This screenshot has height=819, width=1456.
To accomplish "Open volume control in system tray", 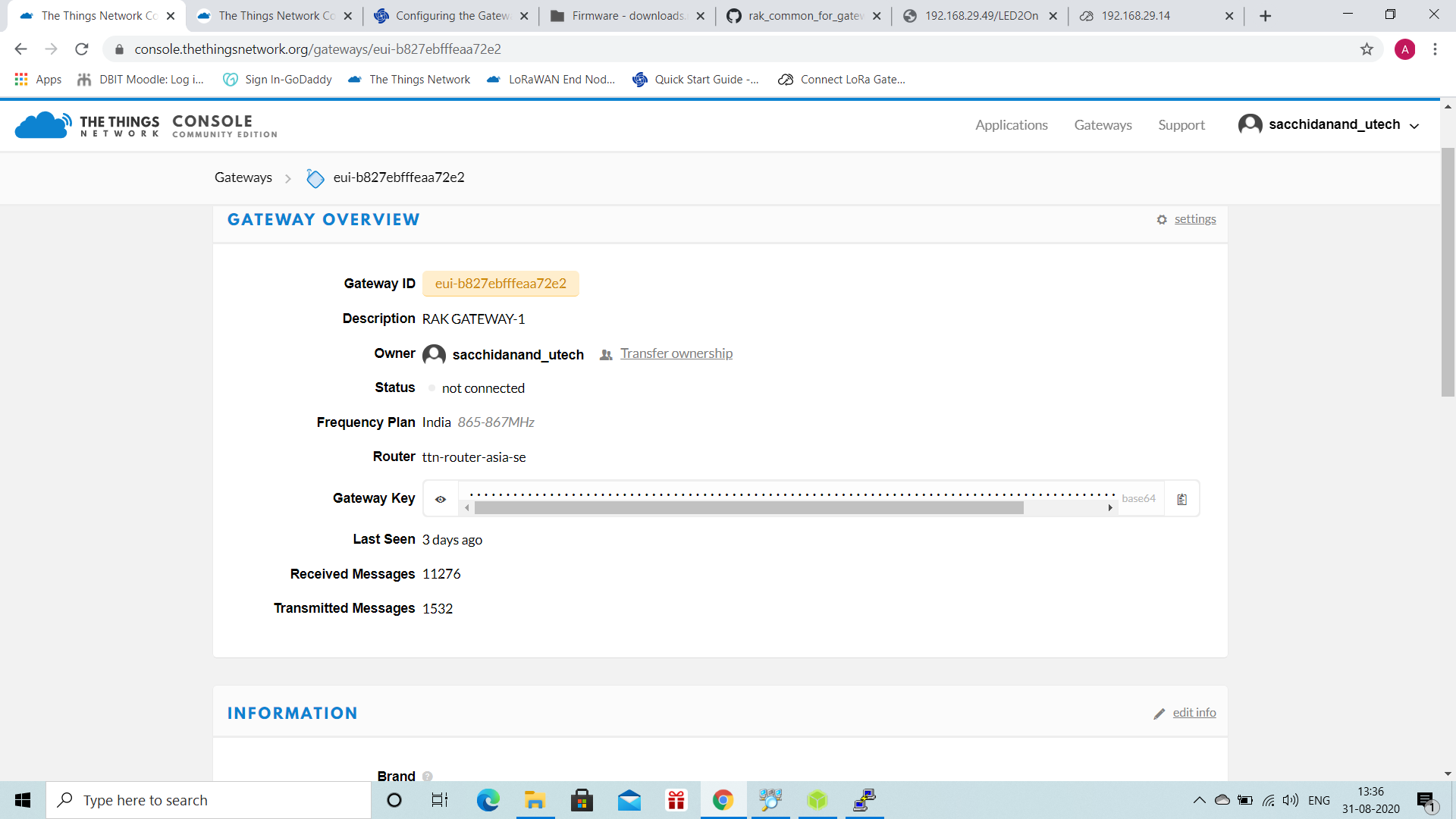I will pos(1291,800).
